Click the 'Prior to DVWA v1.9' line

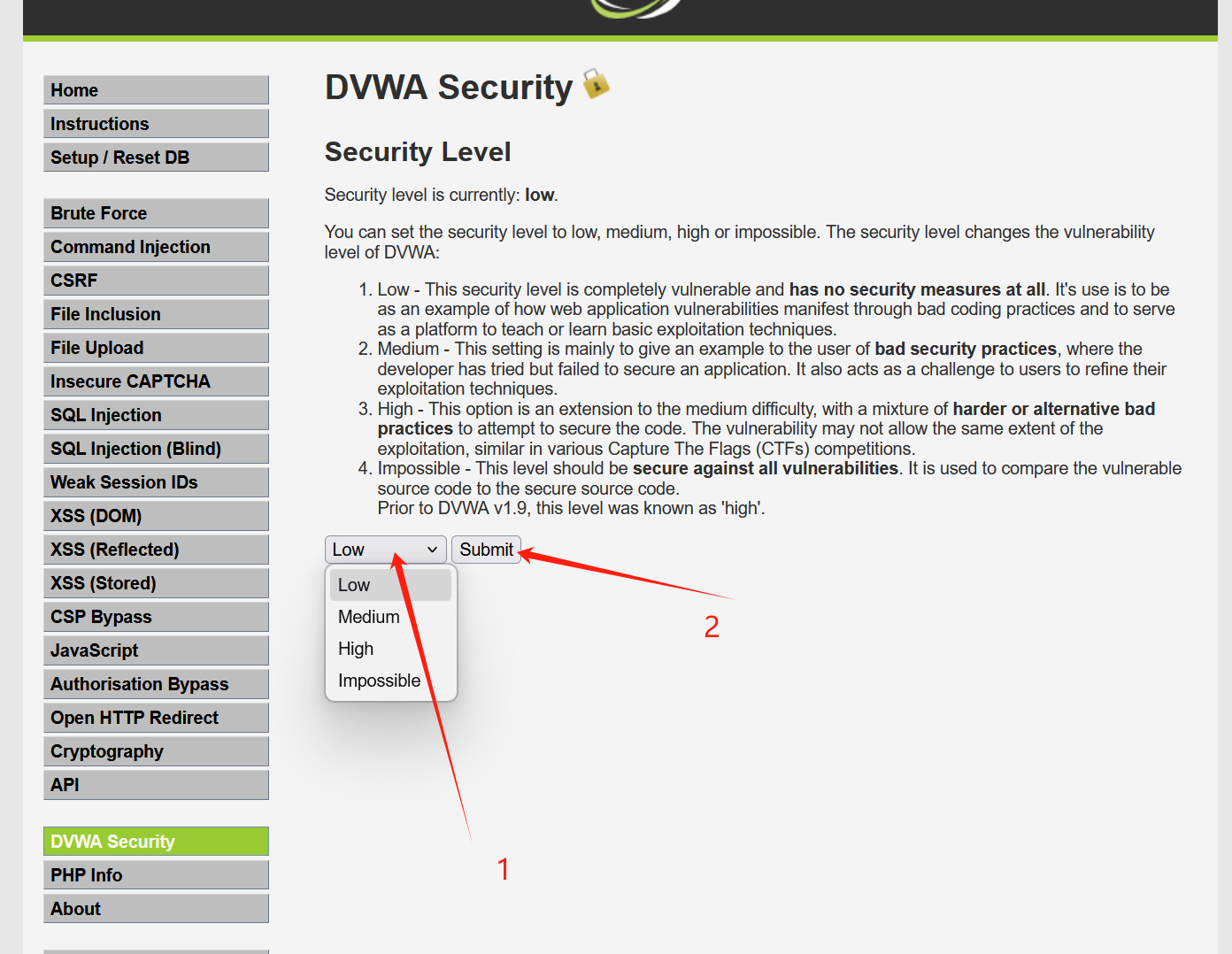click(x=572, y=508)
